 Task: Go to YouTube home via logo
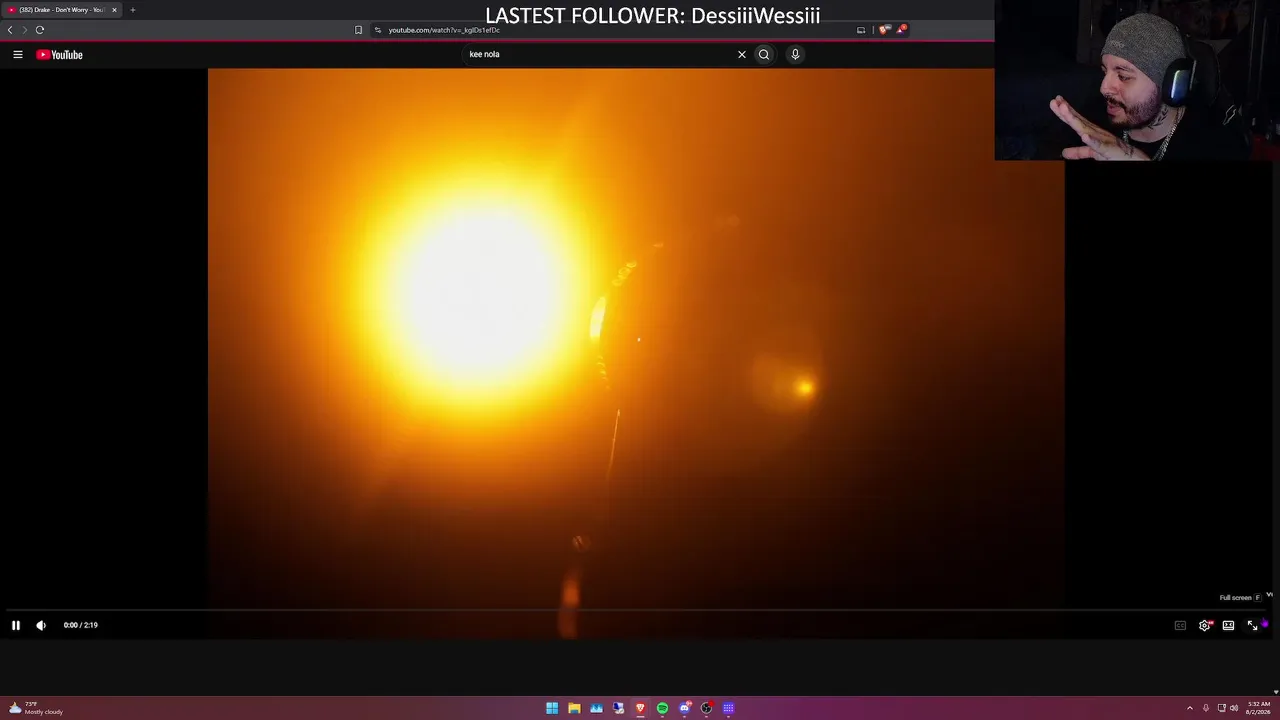coord(60,55)
